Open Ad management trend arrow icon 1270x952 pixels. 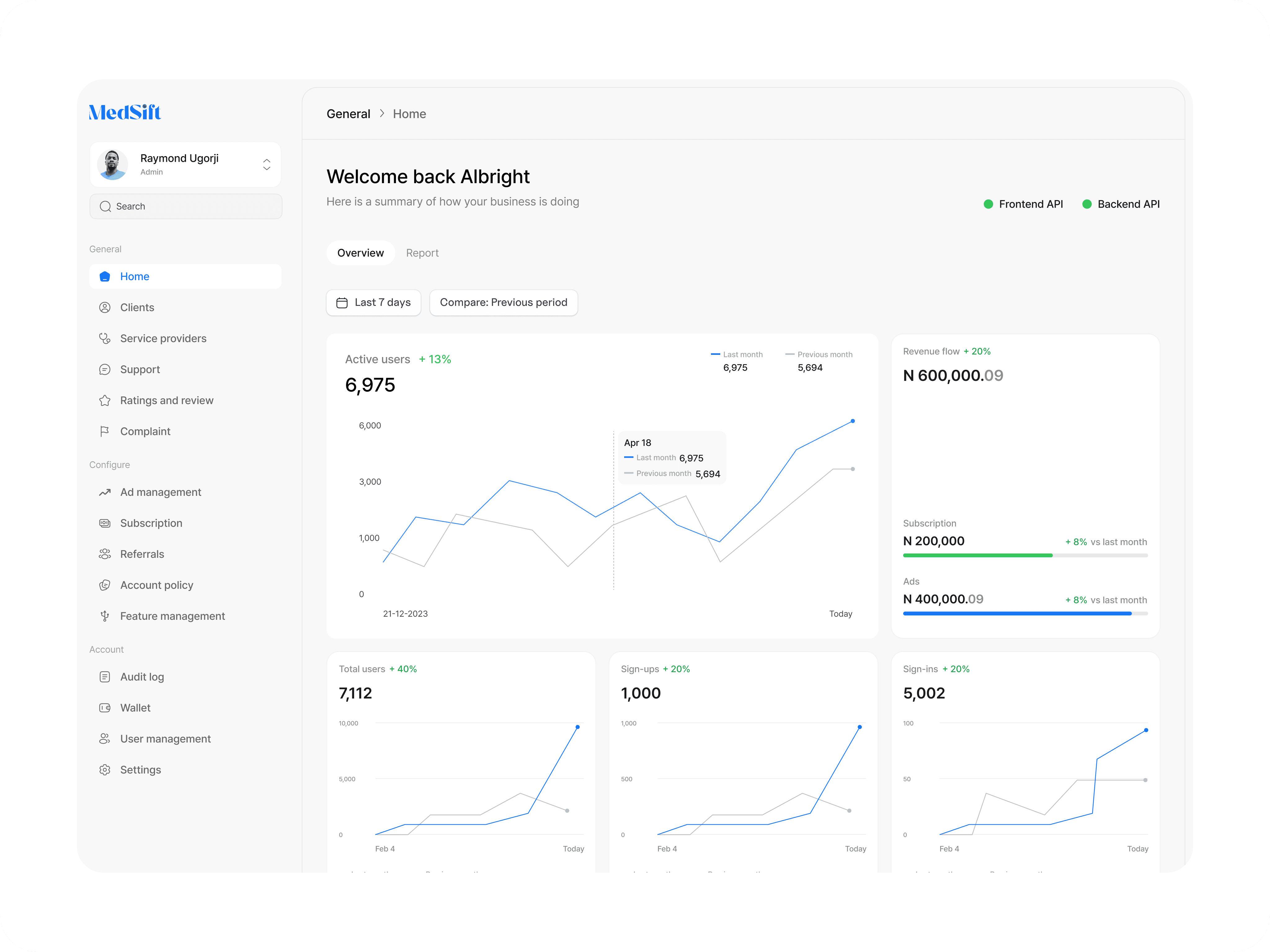[104, 492]
